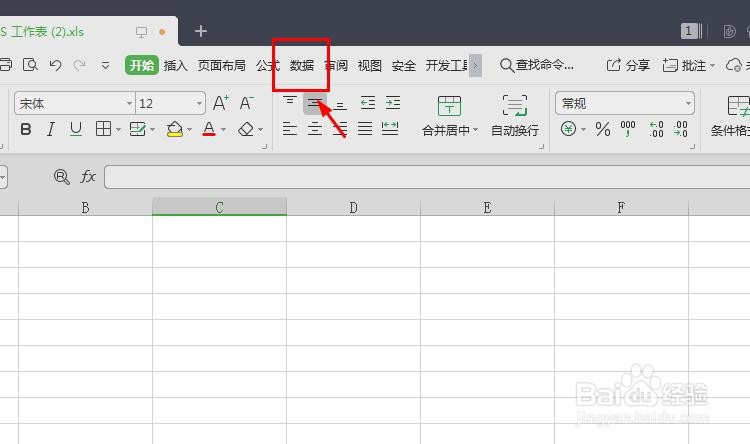This screenshot has height=444, width=750.
Task: Click the 查找命令 search box
Action: tap(537, 65)
